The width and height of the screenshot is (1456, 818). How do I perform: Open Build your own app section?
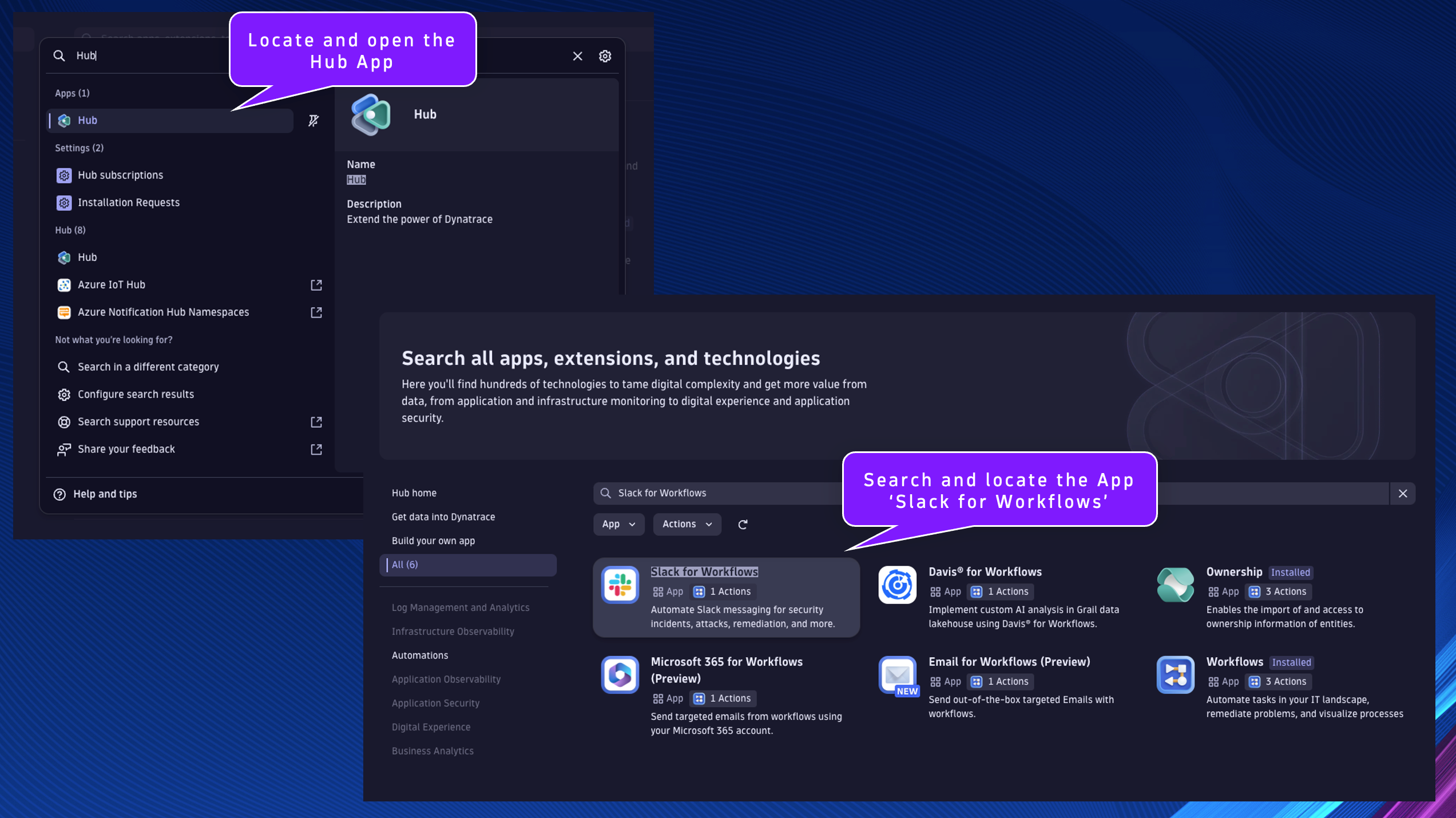(433, 541)
